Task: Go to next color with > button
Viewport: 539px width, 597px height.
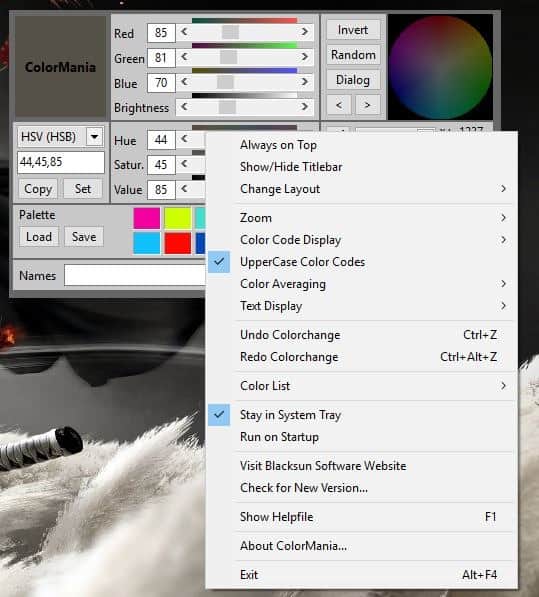Action: click(x=367, y=105)
